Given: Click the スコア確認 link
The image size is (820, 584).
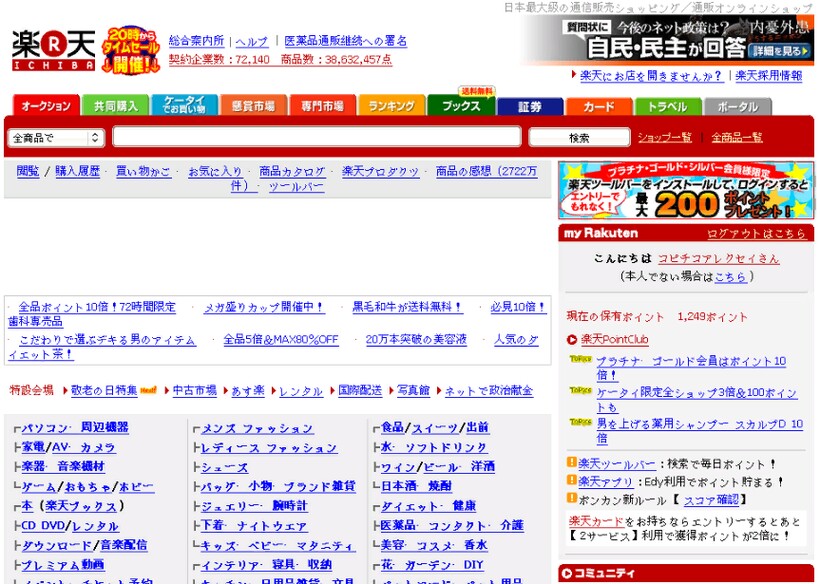Looking at the screenshot, I should [x=711, y=500].
